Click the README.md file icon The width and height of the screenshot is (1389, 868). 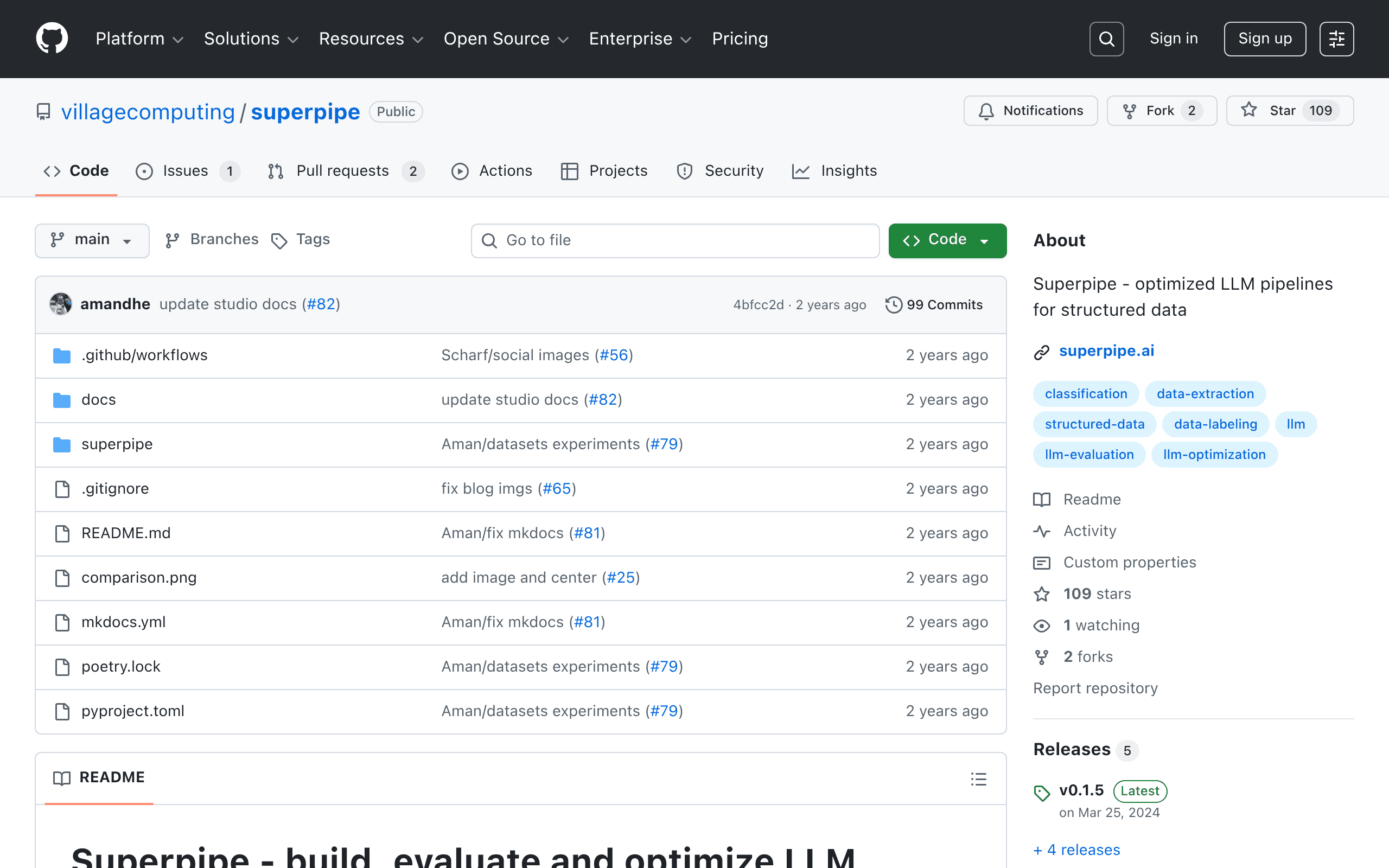pos(62,533)
